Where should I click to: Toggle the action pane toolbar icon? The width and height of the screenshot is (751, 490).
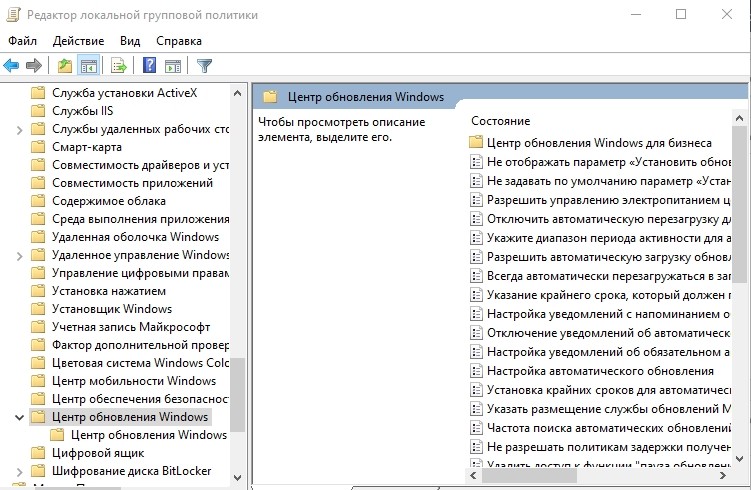click(x=172, y=65)
